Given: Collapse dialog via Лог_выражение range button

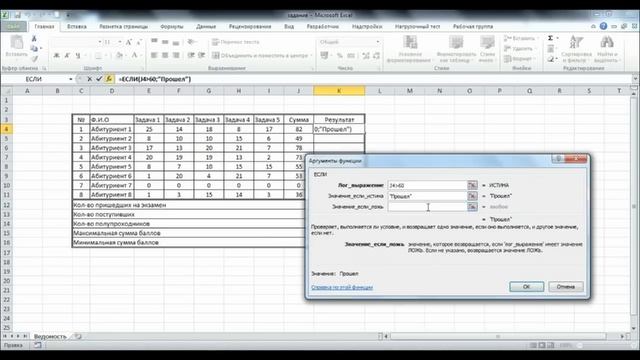Looking at the screenshot, I should 472,185.
